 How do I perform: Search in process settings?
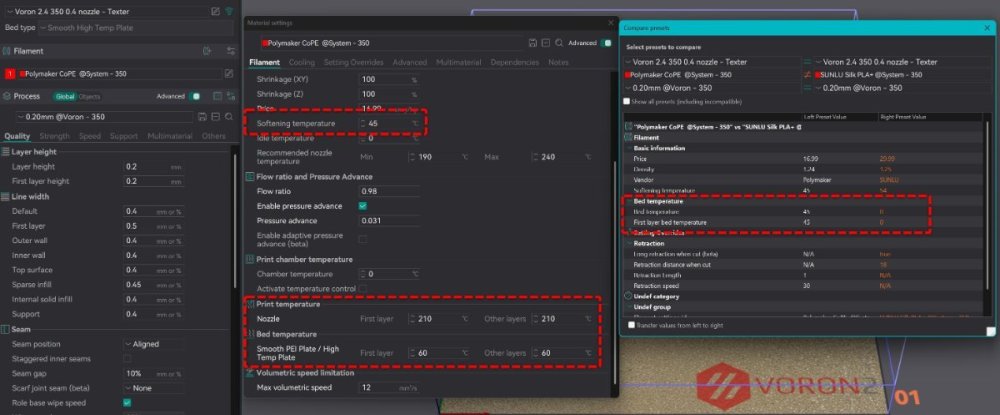tap(228, 117)
